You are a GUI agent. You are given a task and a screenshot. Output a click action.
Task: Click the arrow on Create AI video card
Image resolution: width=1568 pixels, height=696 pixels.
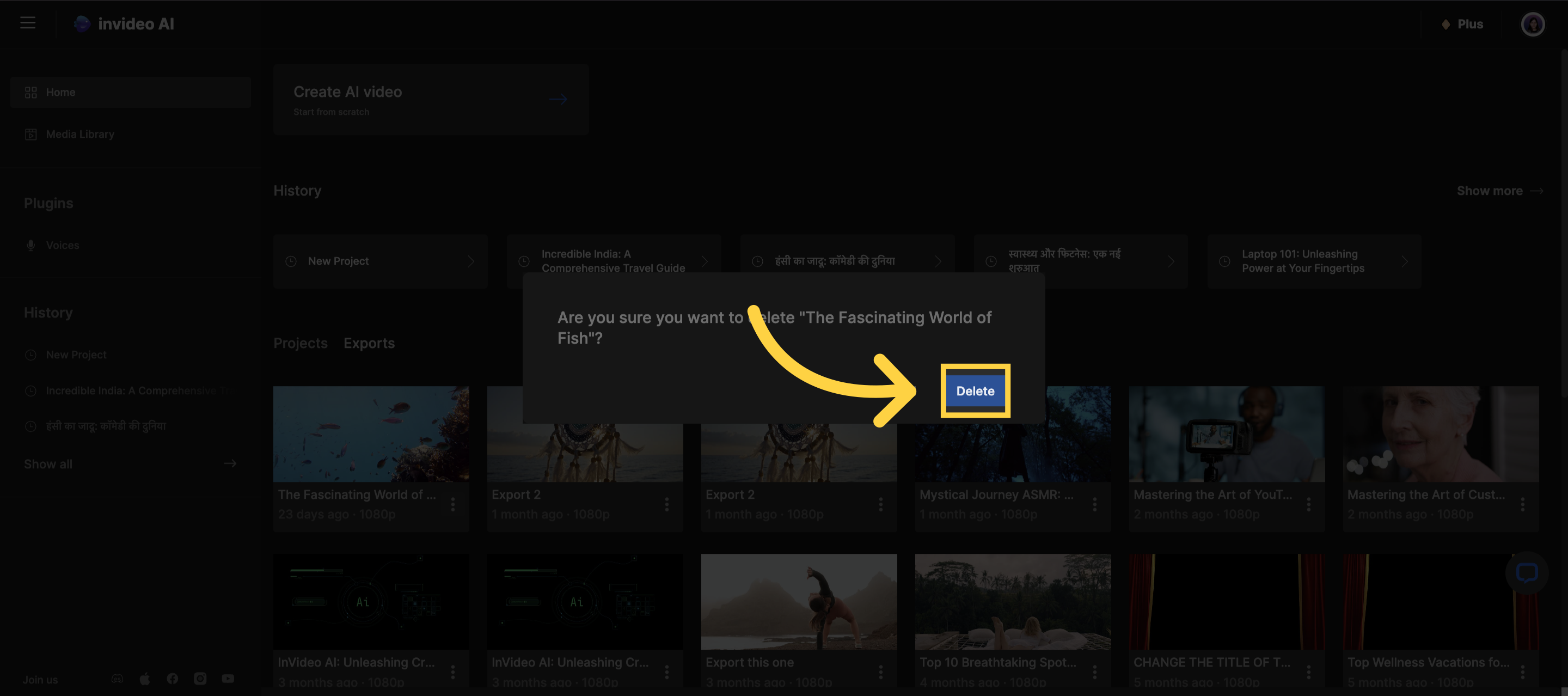(557, 99)
